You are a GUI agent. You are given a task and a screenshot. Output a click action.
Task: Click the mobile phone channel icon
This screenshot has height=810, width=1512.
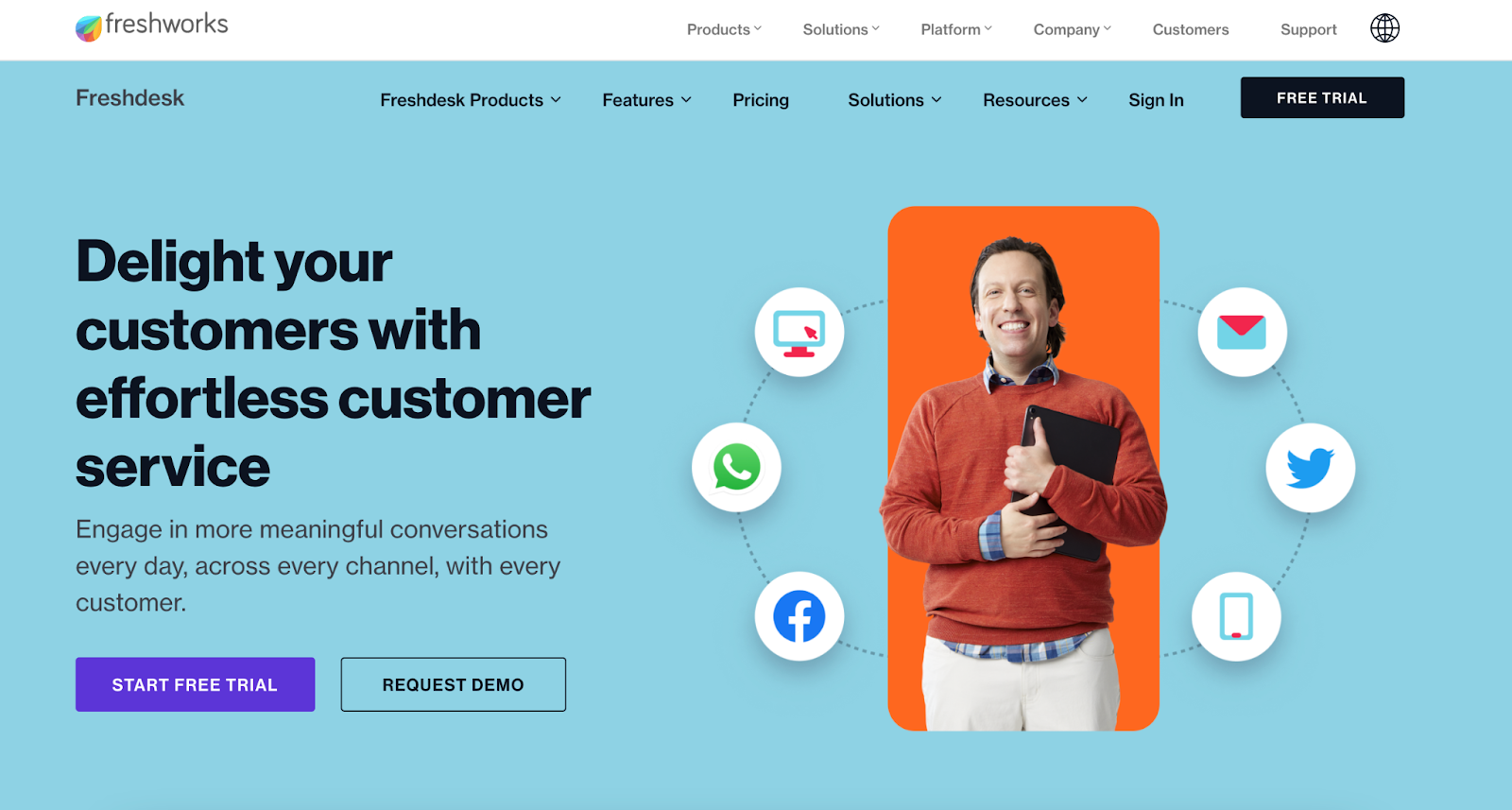(1236, 616)
